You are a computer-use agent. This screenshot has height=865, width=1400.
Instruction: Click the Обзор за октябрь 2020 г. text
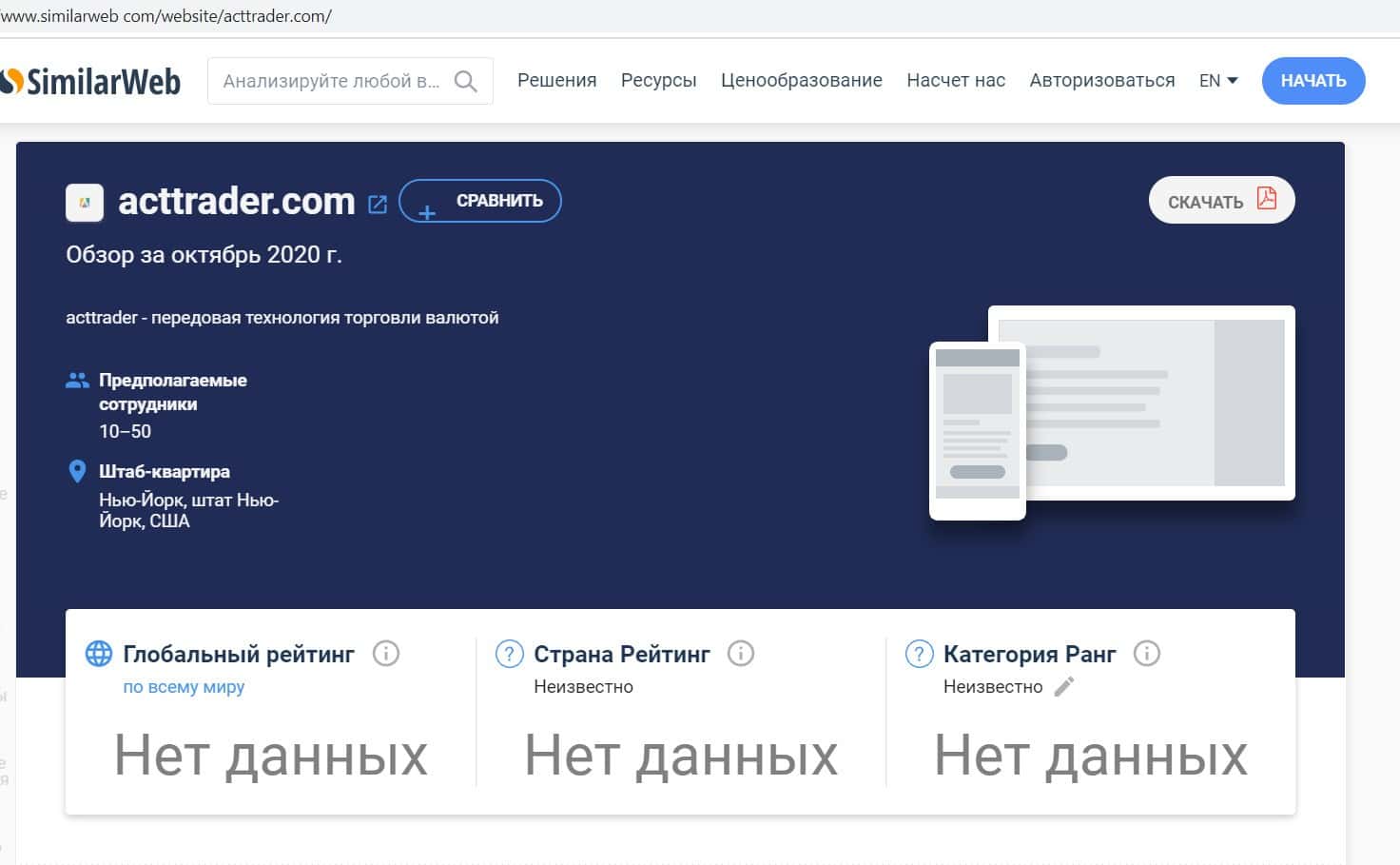[x=204, y=255]
